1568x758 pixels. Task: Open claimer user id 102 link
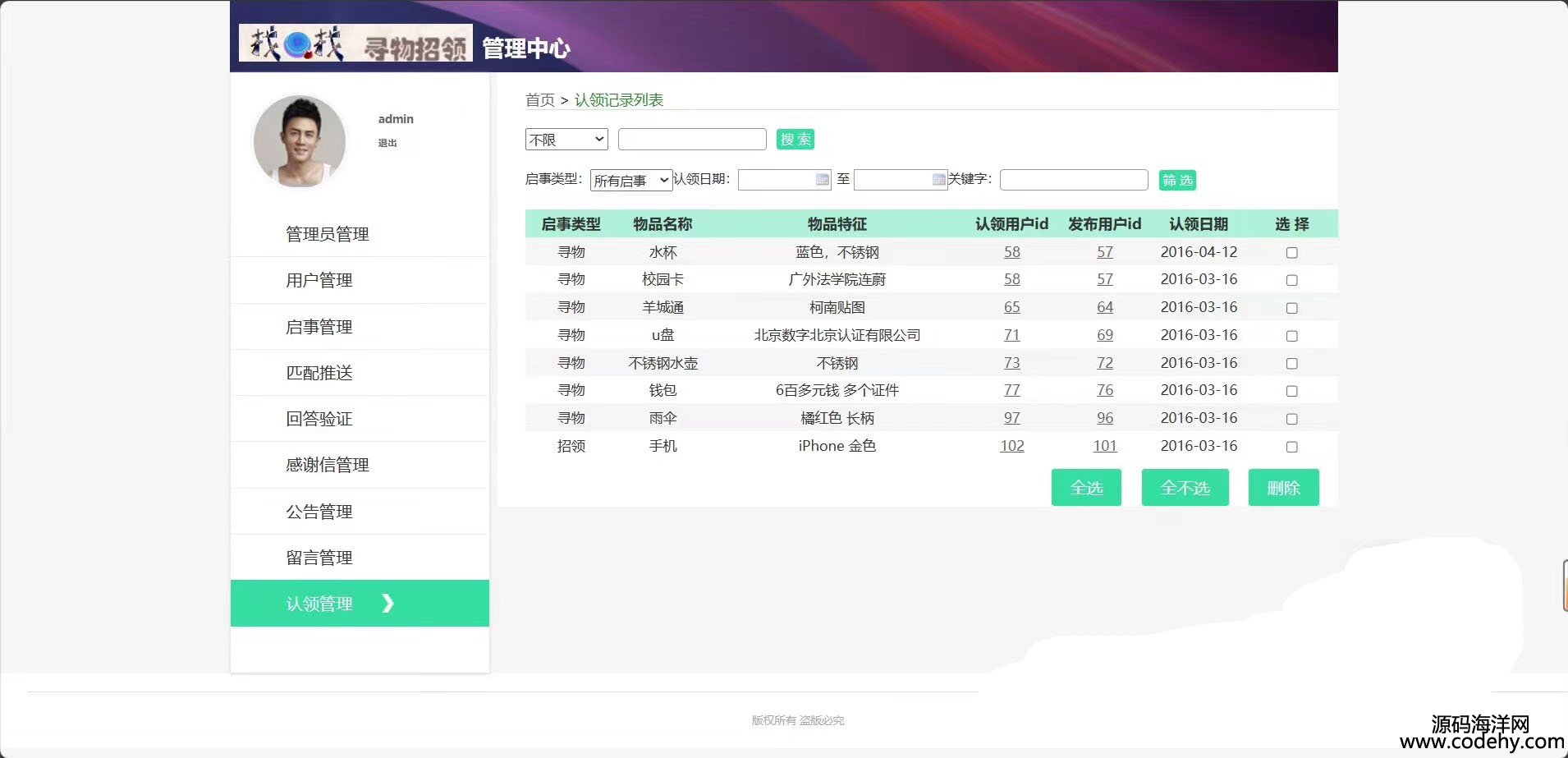[1011, 446]
